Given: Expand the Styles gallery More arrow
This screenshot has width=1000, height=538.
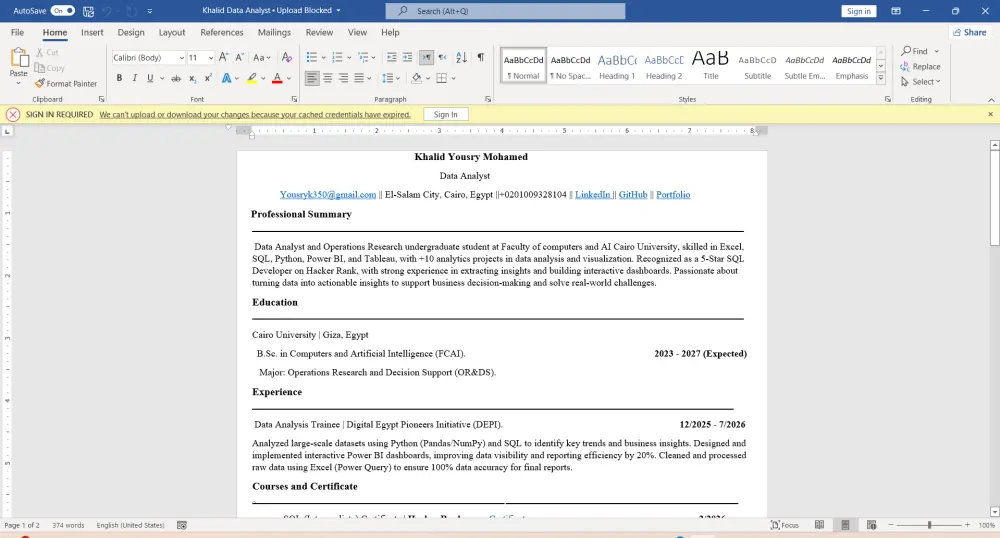Looking at the screenshot, I should click(x=881, y=78).
